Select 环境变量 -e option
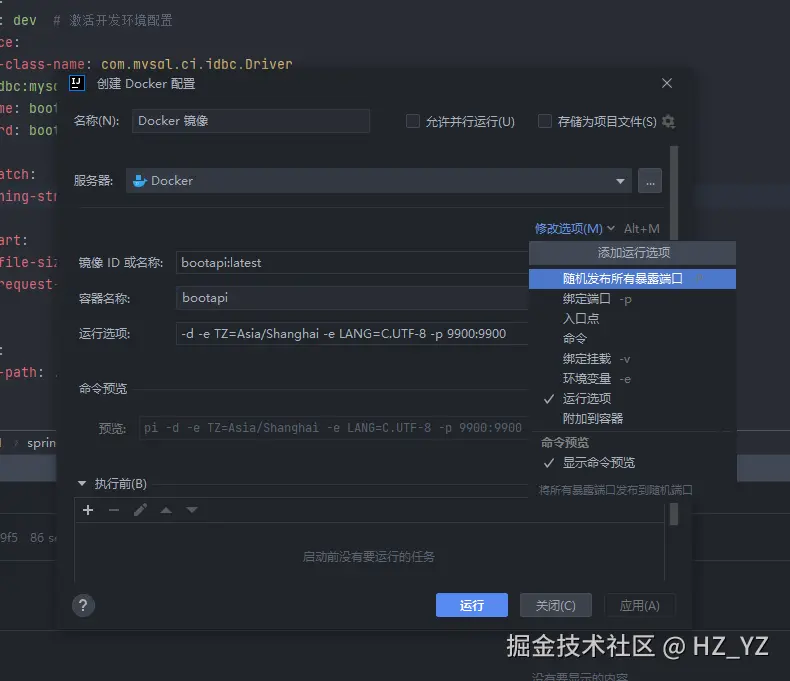The image size is (790, 681). 632,379
